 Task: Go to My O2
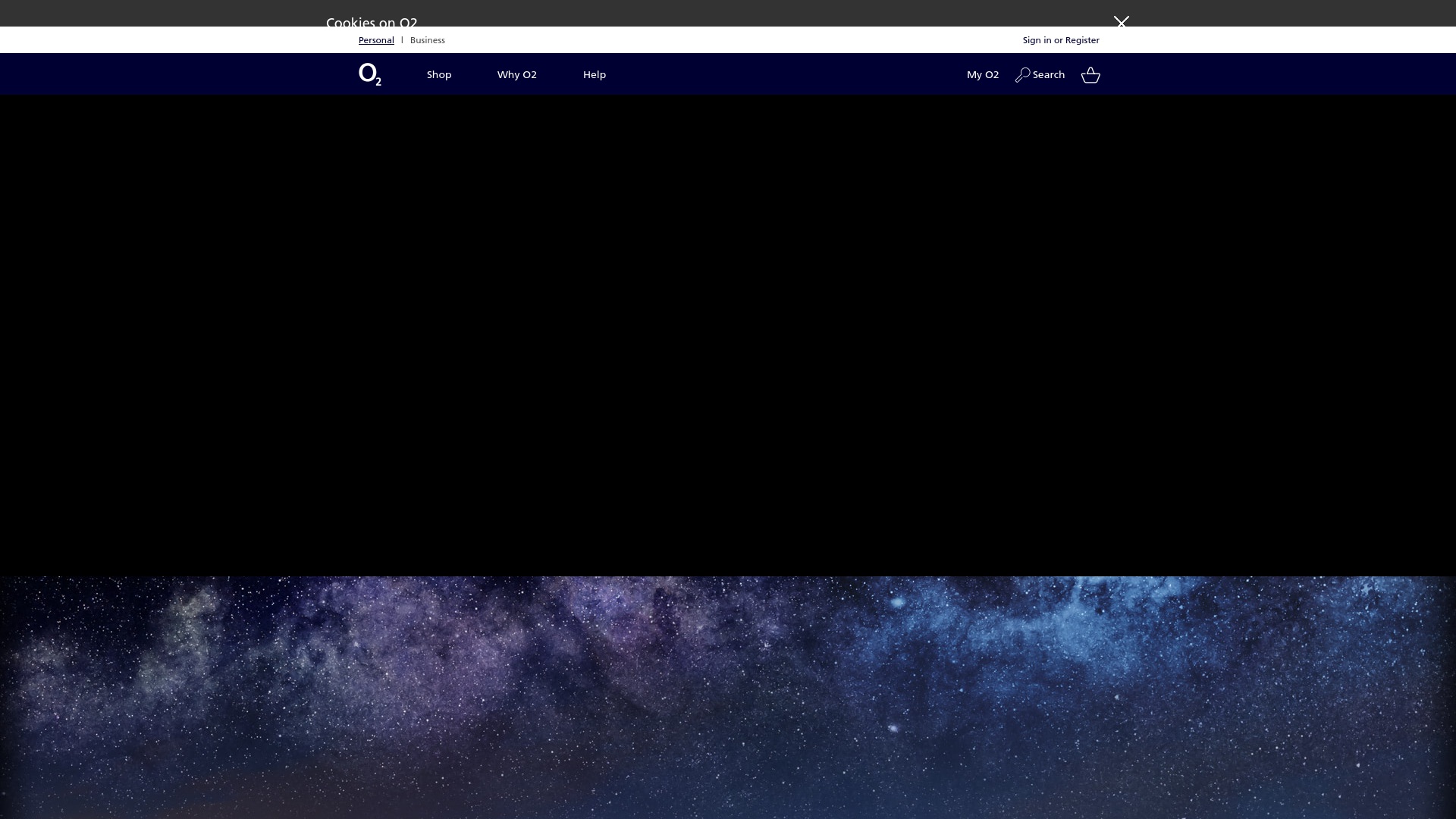pos(983,74)
